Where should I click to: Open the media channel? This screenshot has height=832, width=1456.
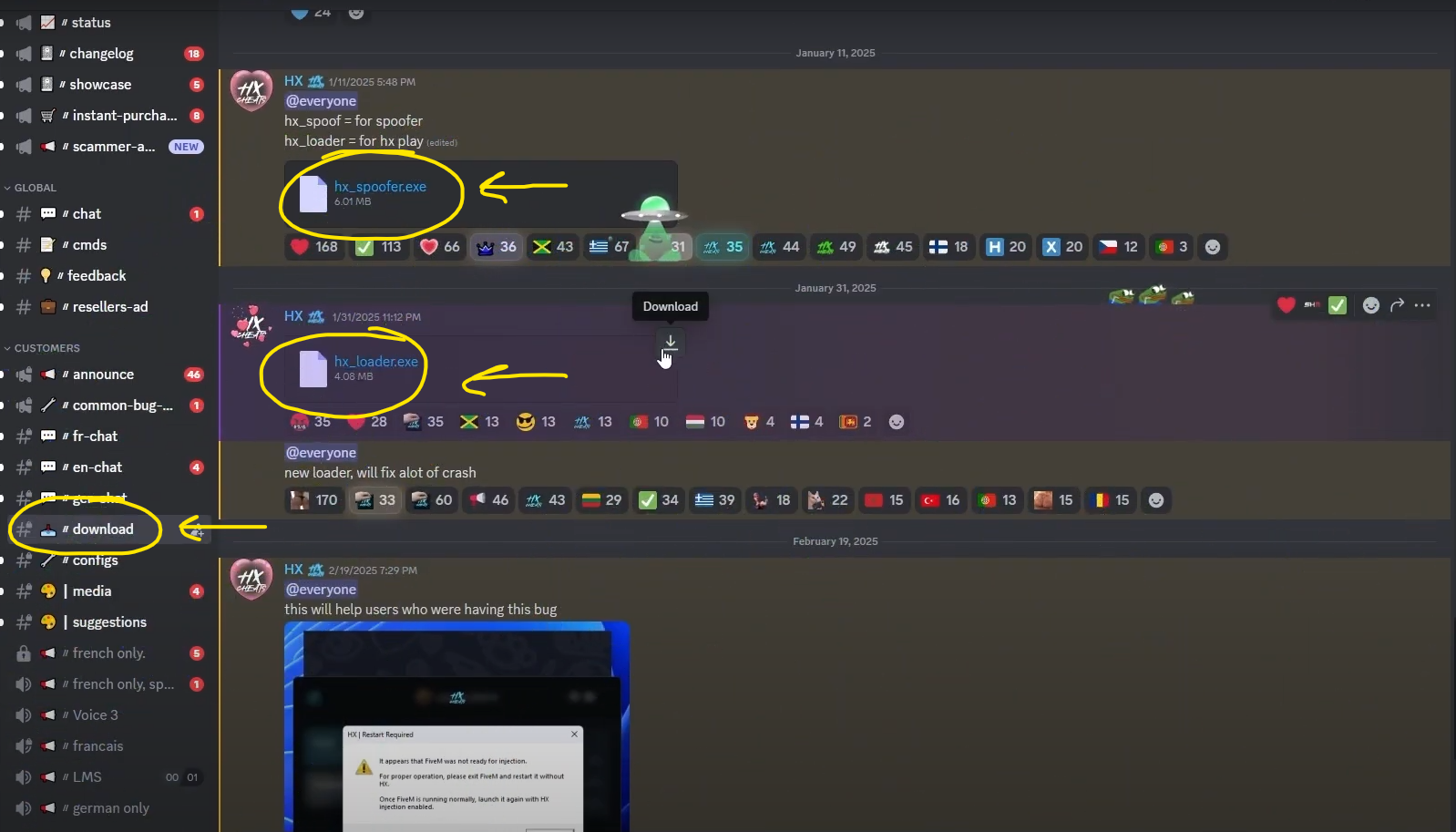coord(108,591)
